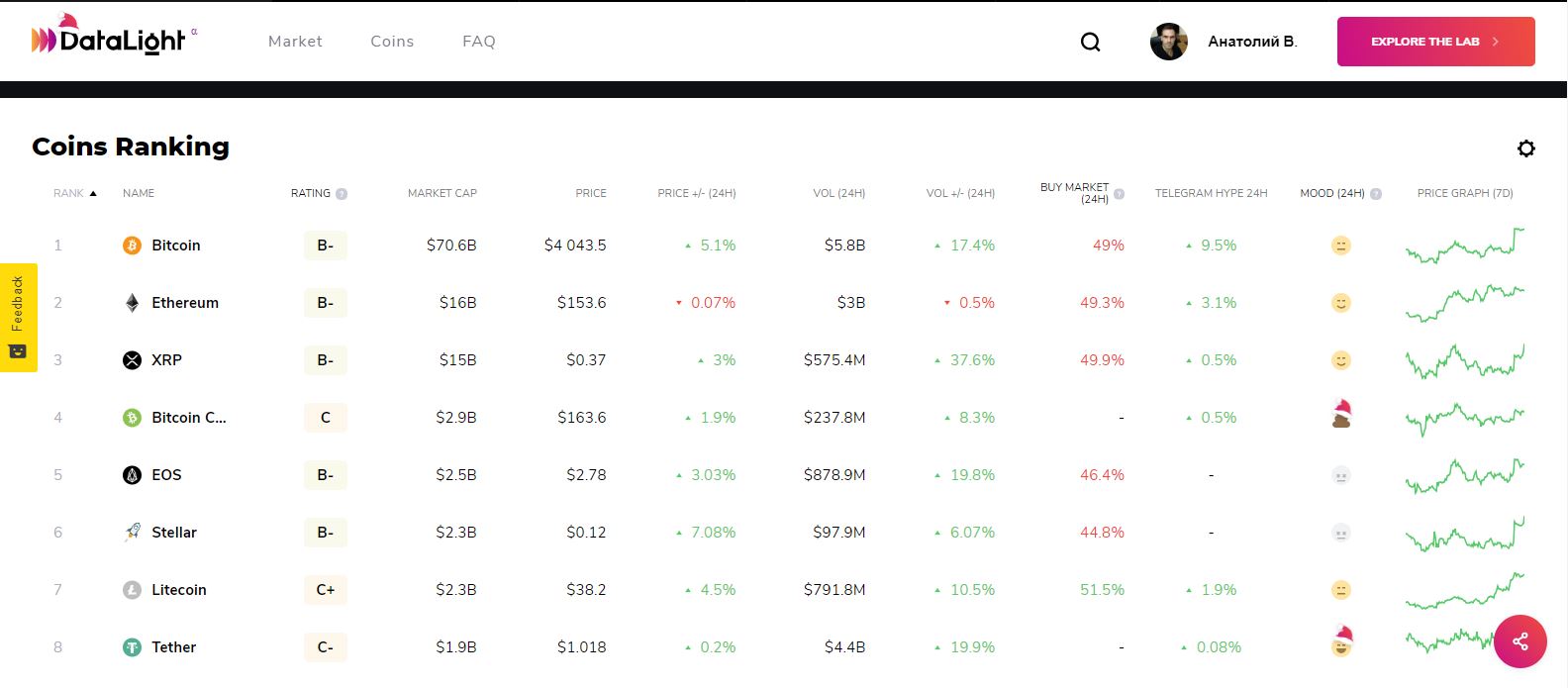Click EOS's gray mood emoji
The height and width of the screenshot is (688, 1568).
coord(1341,475)
